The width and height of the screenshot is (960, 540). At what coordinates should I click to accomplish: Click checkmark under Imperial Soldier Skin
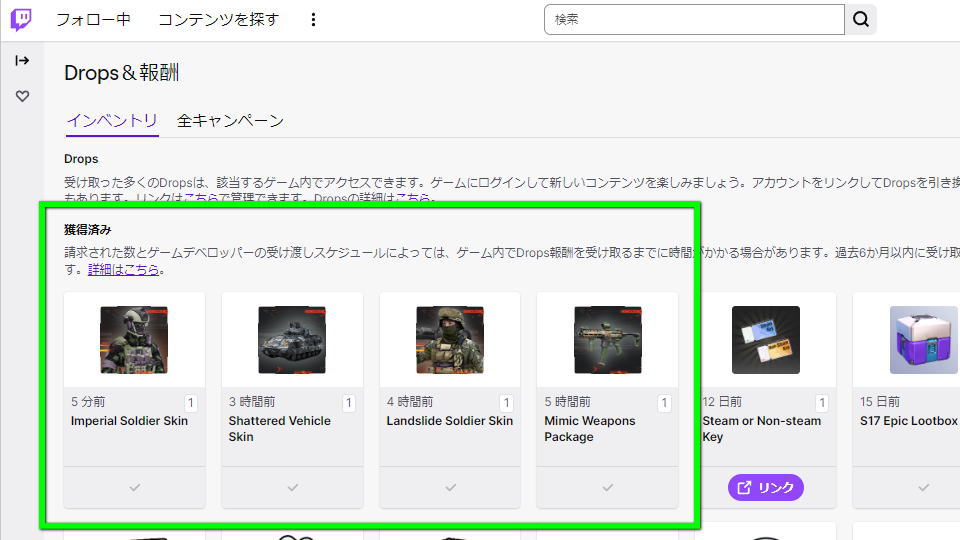click(135, 487)
